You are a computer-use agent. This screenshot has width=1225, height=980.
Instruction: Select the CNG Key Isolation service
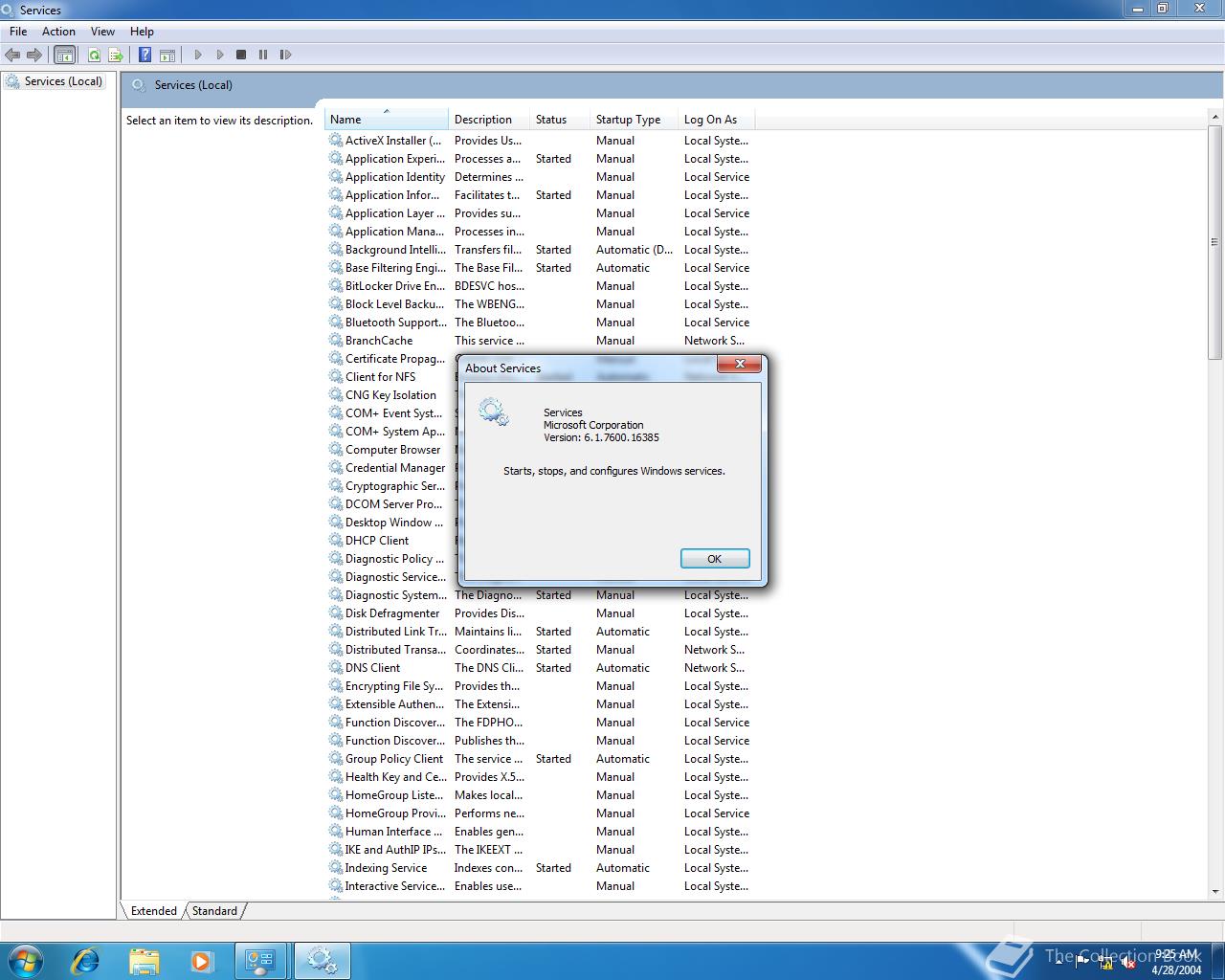point(390,394)
